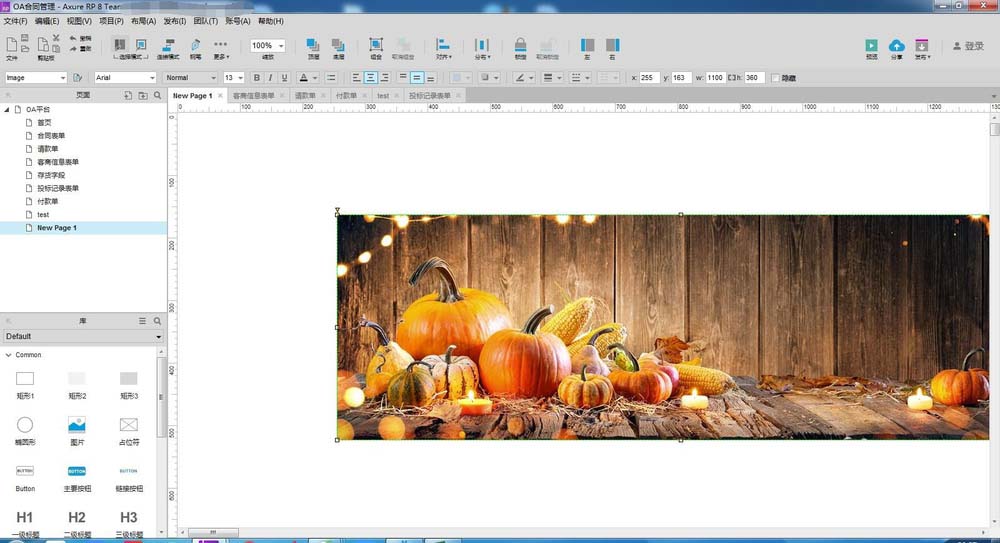This screenshot has height=543, width=1000.
Task: Open the Default library dropdown
Action: [x=83, y=337]
